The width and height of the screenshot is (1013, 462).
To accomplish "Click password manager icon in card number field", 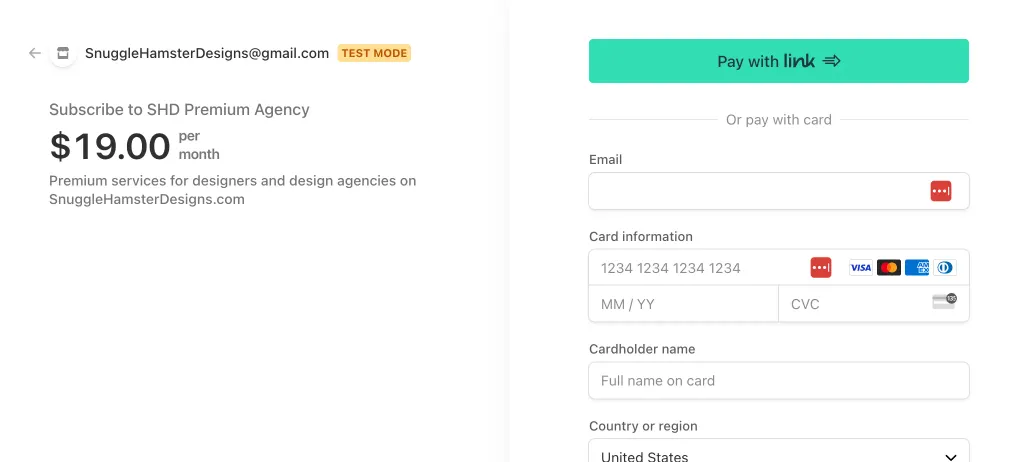I will click(x=821, y=268).
